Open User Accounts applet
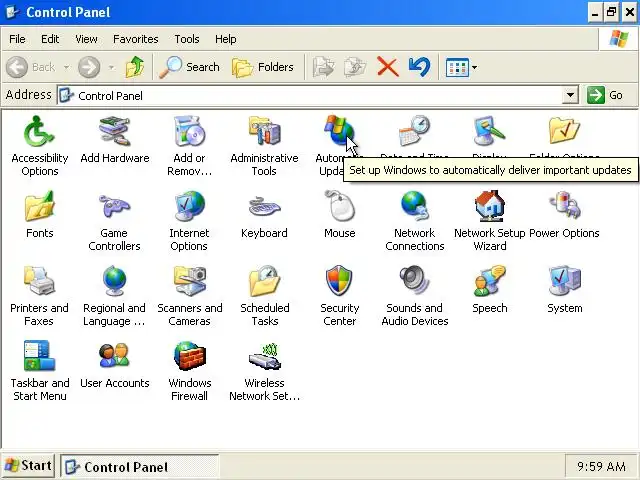 click(115, 356)
